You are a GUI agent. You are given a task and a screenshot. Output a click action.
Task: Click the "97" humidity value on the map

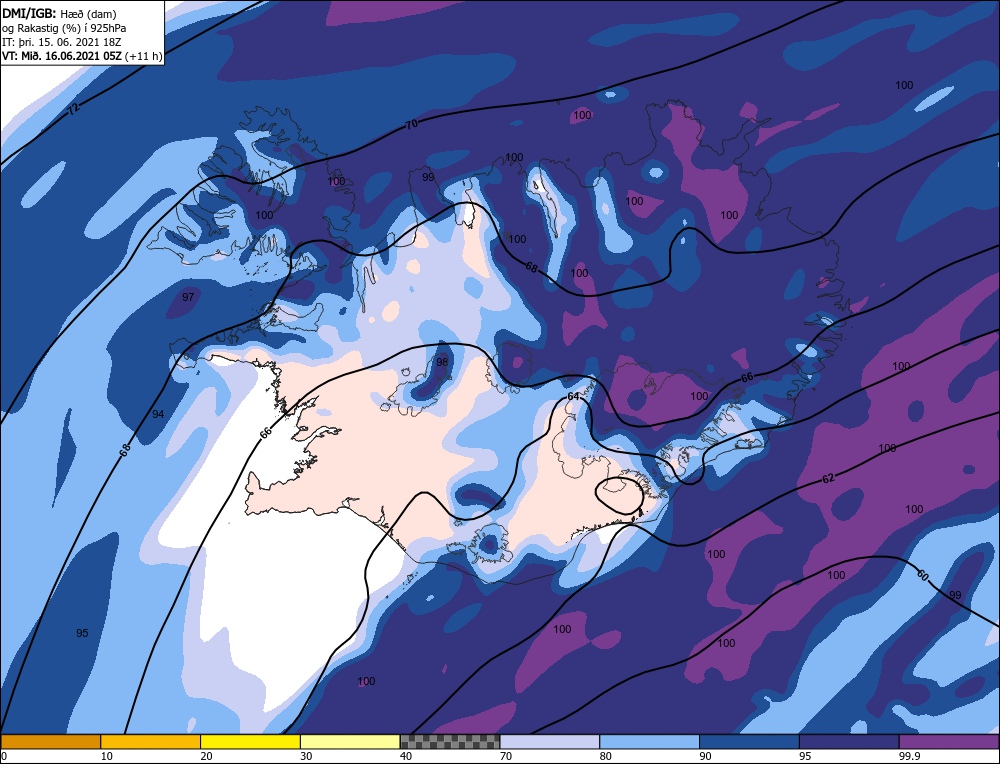point(188,297)
